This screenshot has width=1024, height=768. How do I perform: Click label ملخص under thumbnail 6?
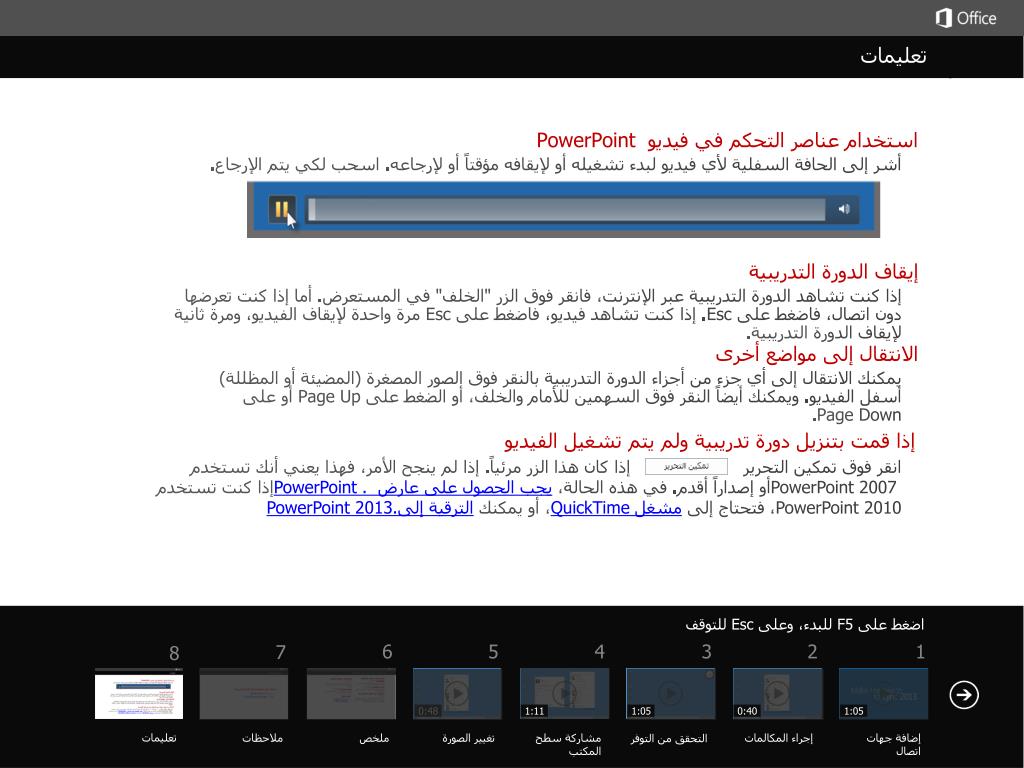point(374,738)
